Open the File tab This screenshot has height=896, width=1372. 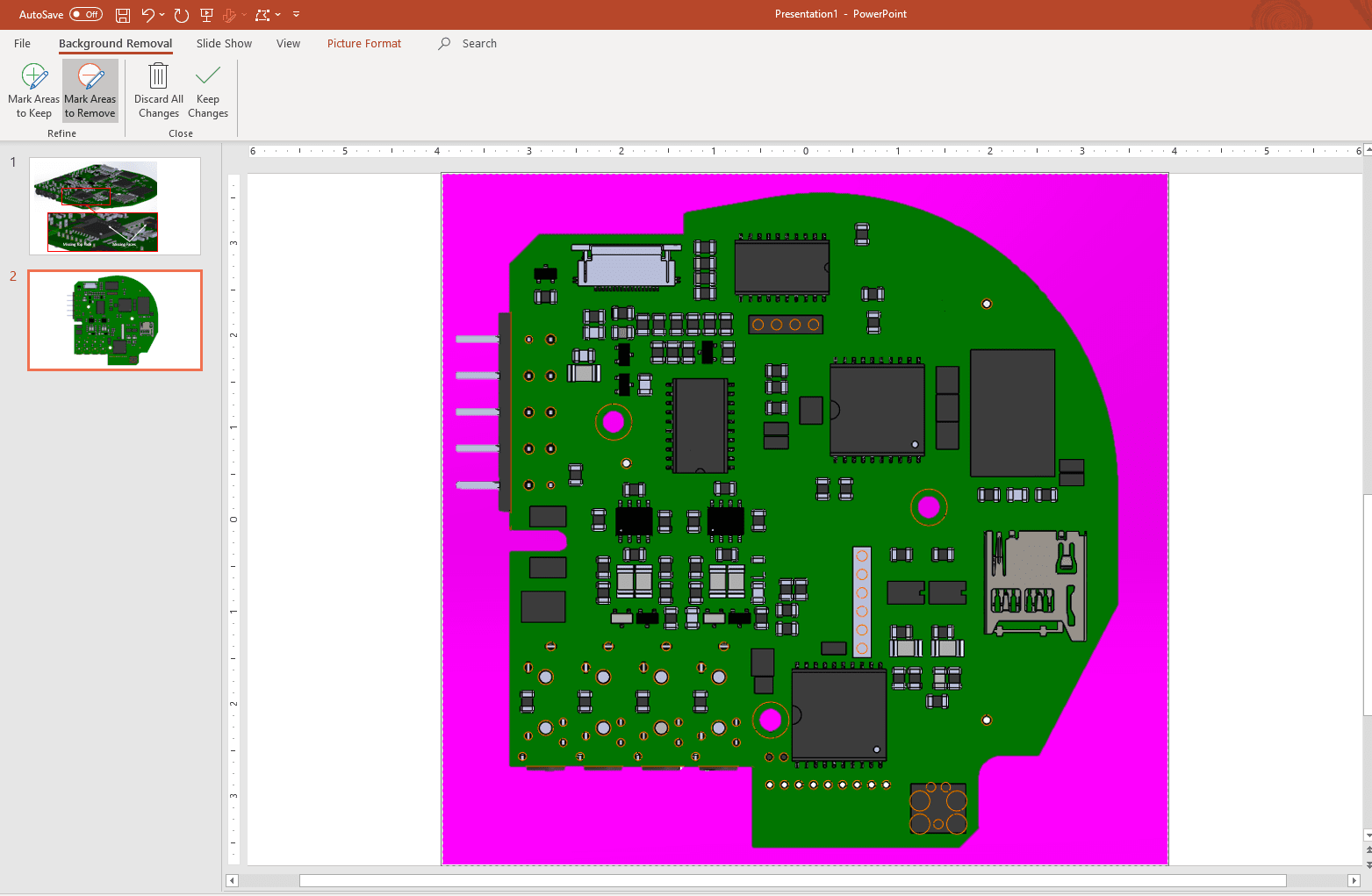tap(23, 43)
